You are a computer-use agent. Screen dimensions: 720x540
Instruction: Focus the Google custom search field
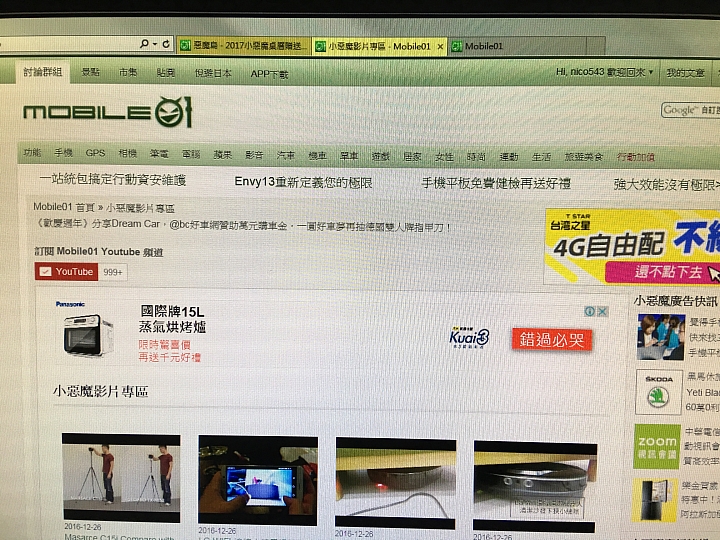pyautogui.click(x=690, y=110)
